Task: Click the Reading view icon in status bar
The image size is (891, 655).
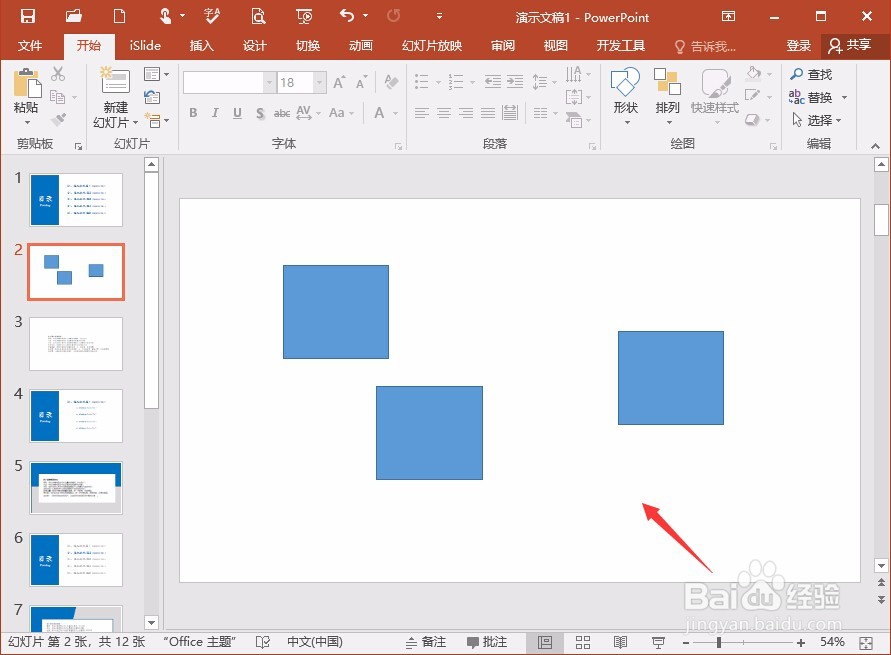Action: point(620,643)
